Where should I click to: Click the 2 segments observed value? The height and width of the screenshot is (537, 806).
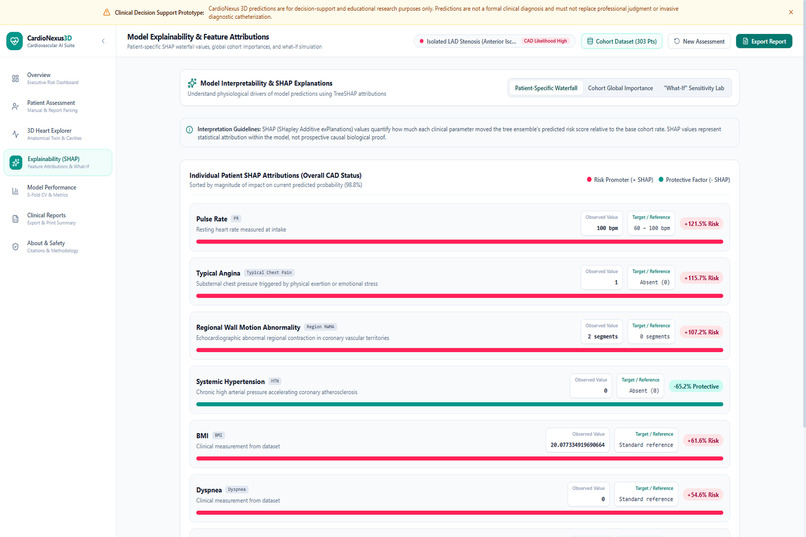point(601,331)
